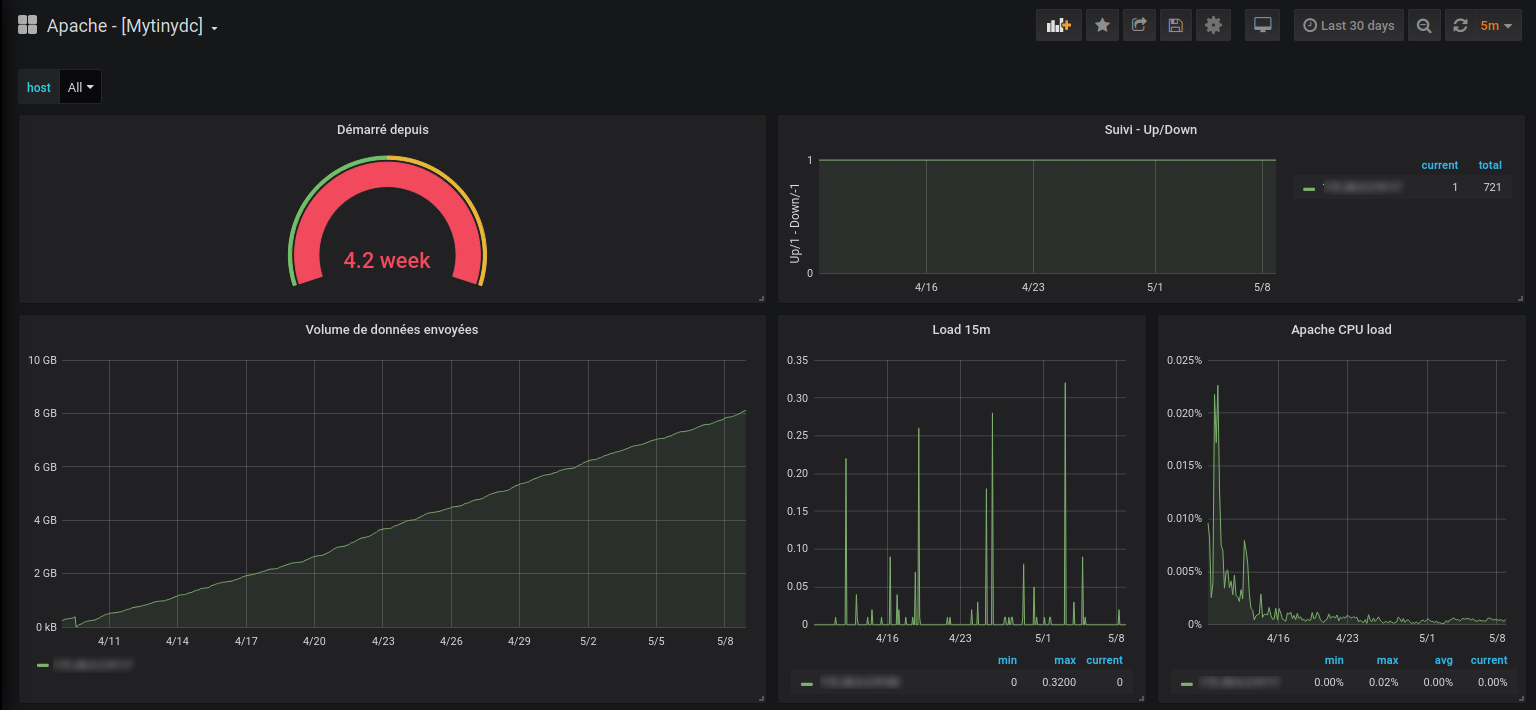Sort Apache CPU load legend by avg
Viewport: 1536px width, 710px height.
click(1445, 660)
